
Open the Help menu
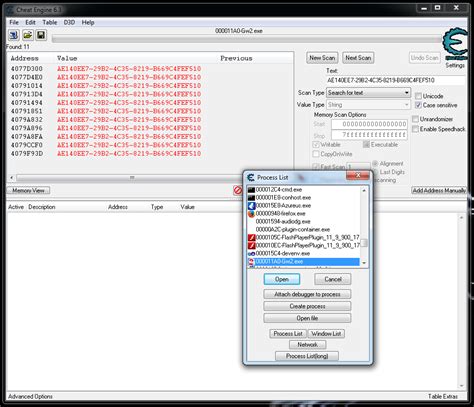[x=88, y=22]
